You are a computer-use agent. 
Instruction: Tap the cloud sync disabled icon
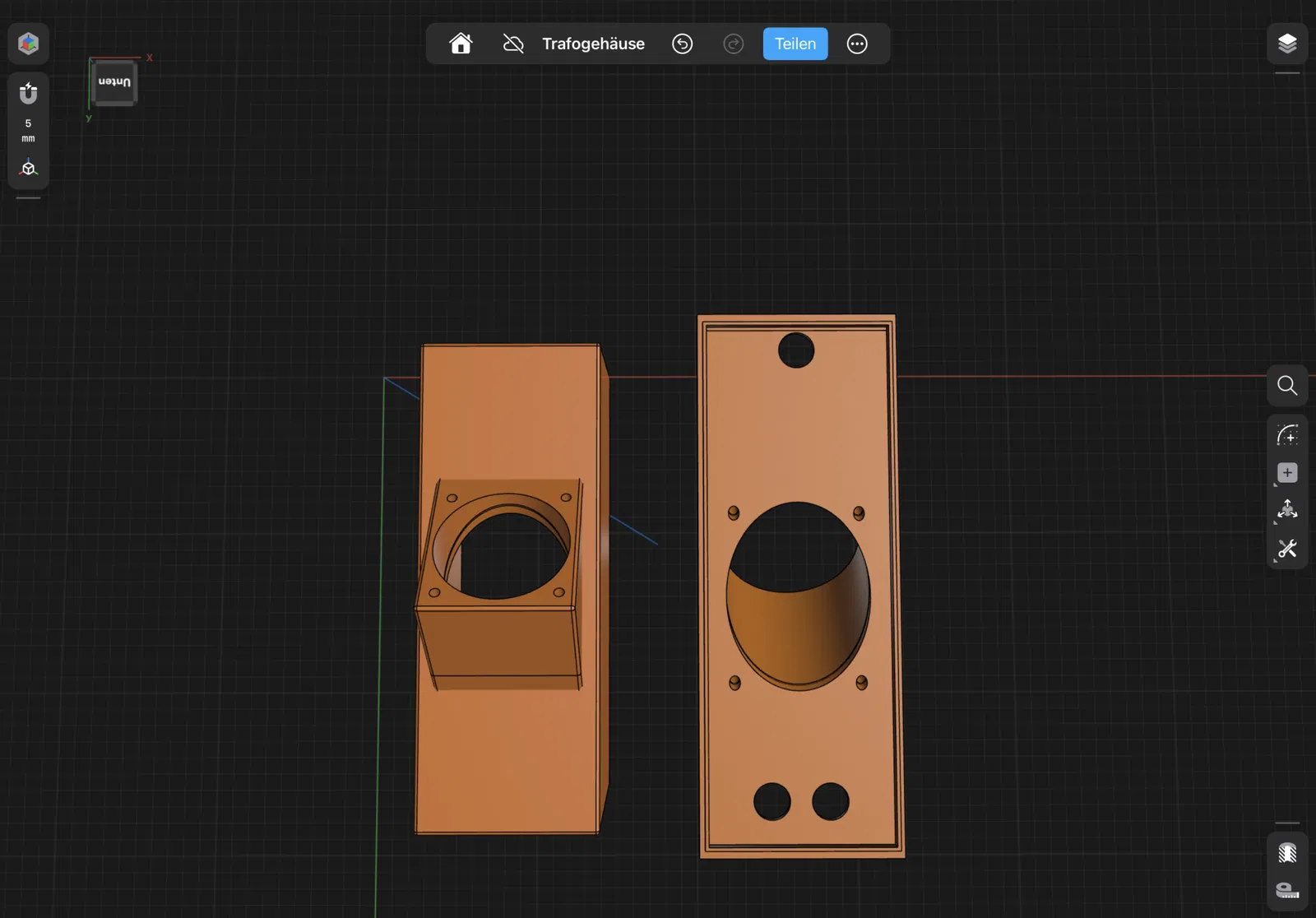[513, 44]
